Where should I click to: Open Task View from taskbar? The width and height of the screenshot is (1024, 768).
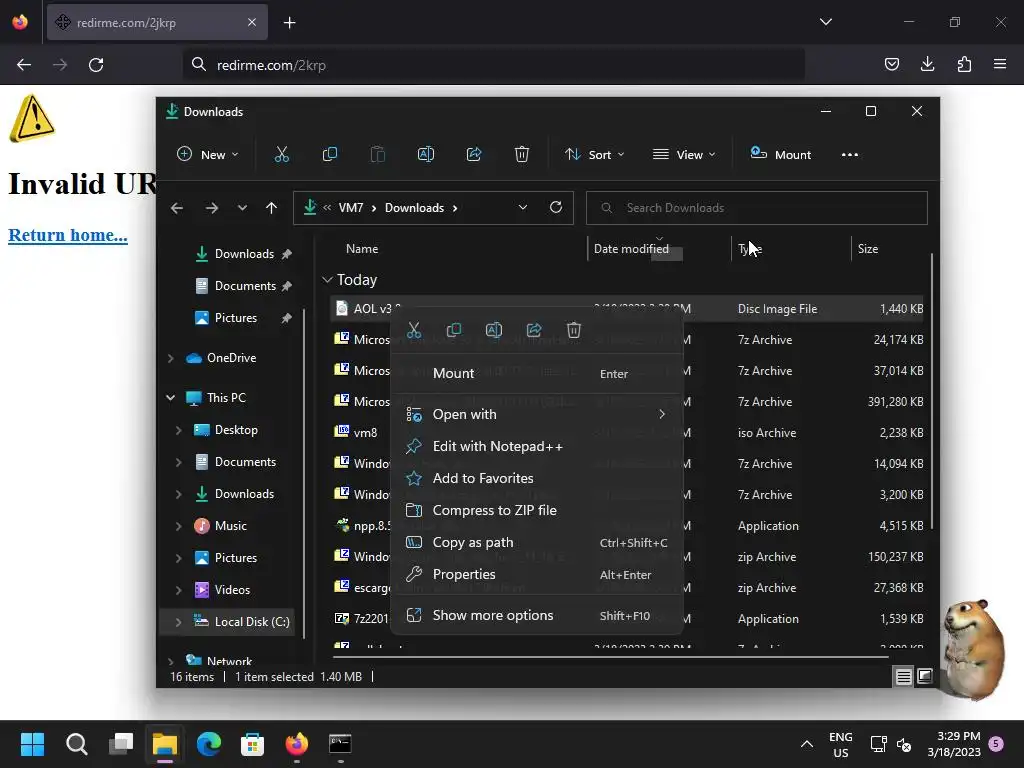[121, 744]
